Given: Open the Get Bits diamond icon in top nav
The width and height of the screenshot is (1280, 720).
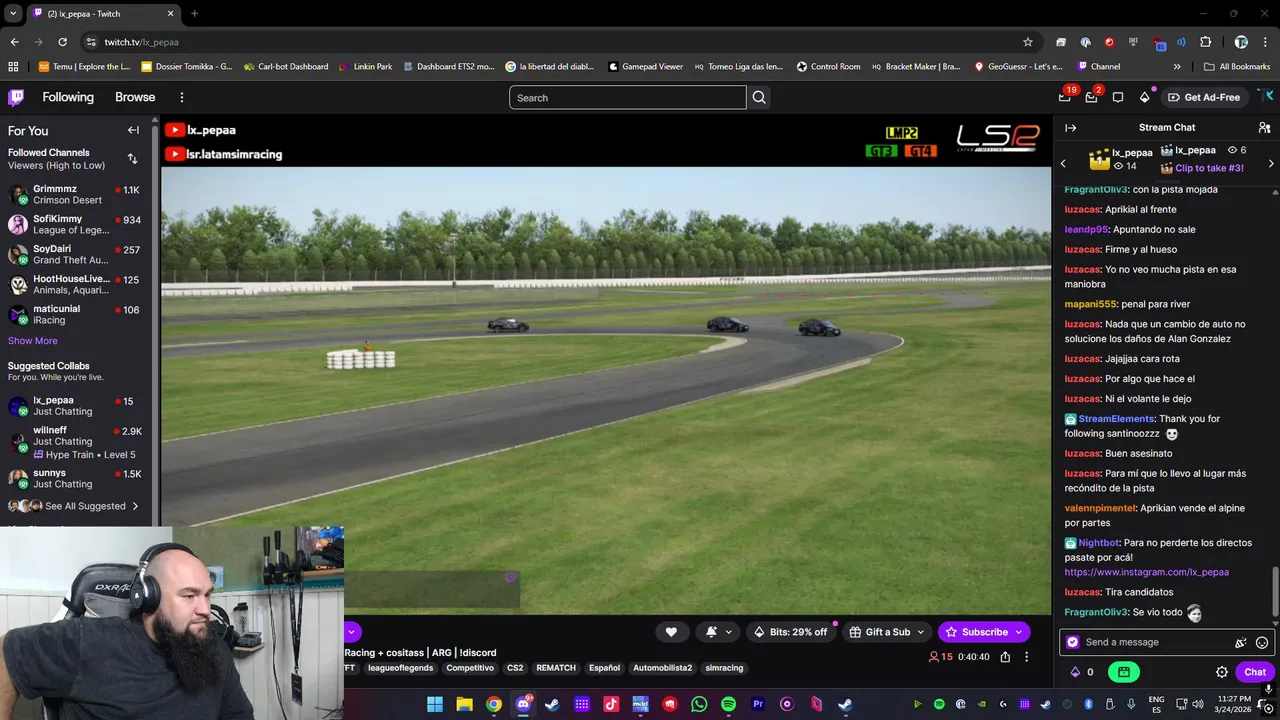Looking at the screenshot, I should click(x=1144, y=97).
